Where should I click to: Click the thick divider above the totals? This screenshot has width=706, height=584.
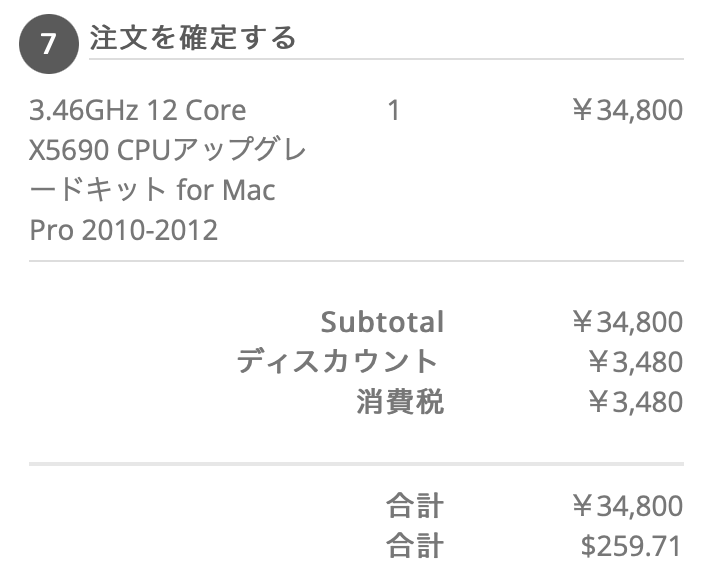(x=356, y=464)
